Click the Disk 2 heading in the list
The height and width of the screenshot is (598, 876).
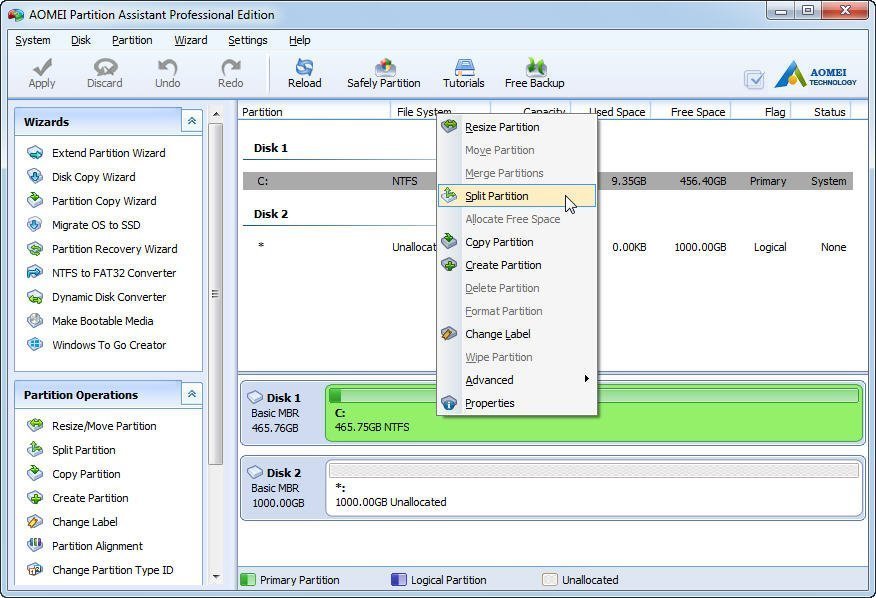click(271, 214)
